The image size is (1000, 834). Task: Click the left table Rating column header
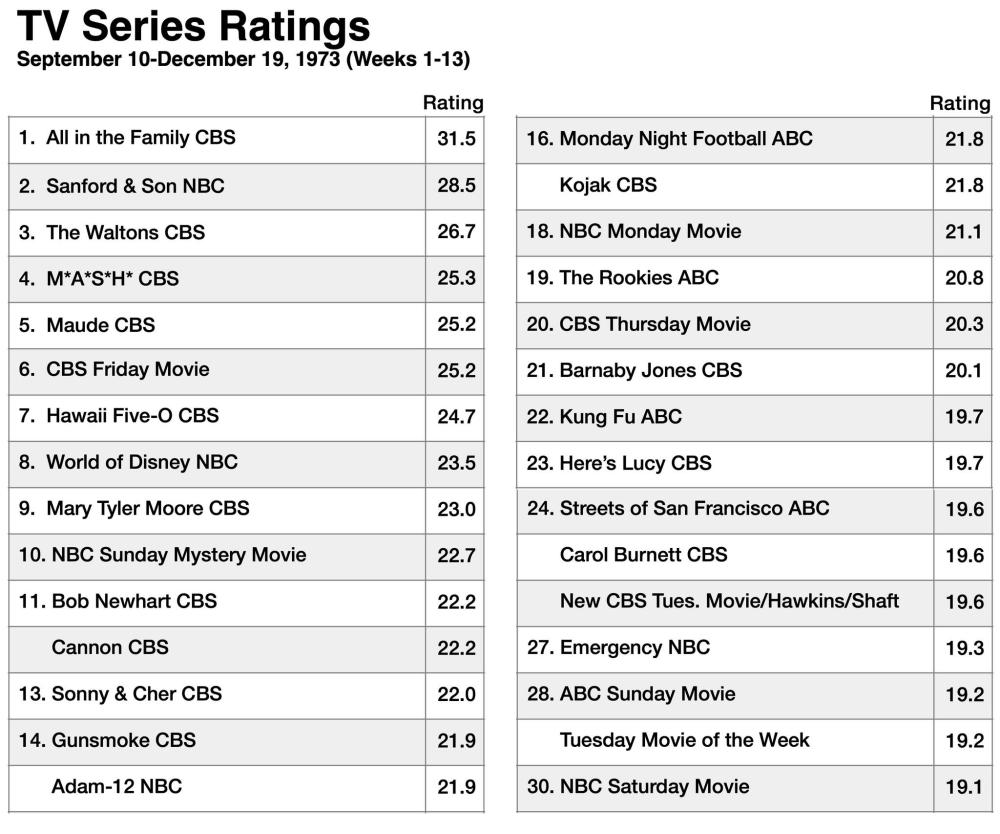(453, 103)
